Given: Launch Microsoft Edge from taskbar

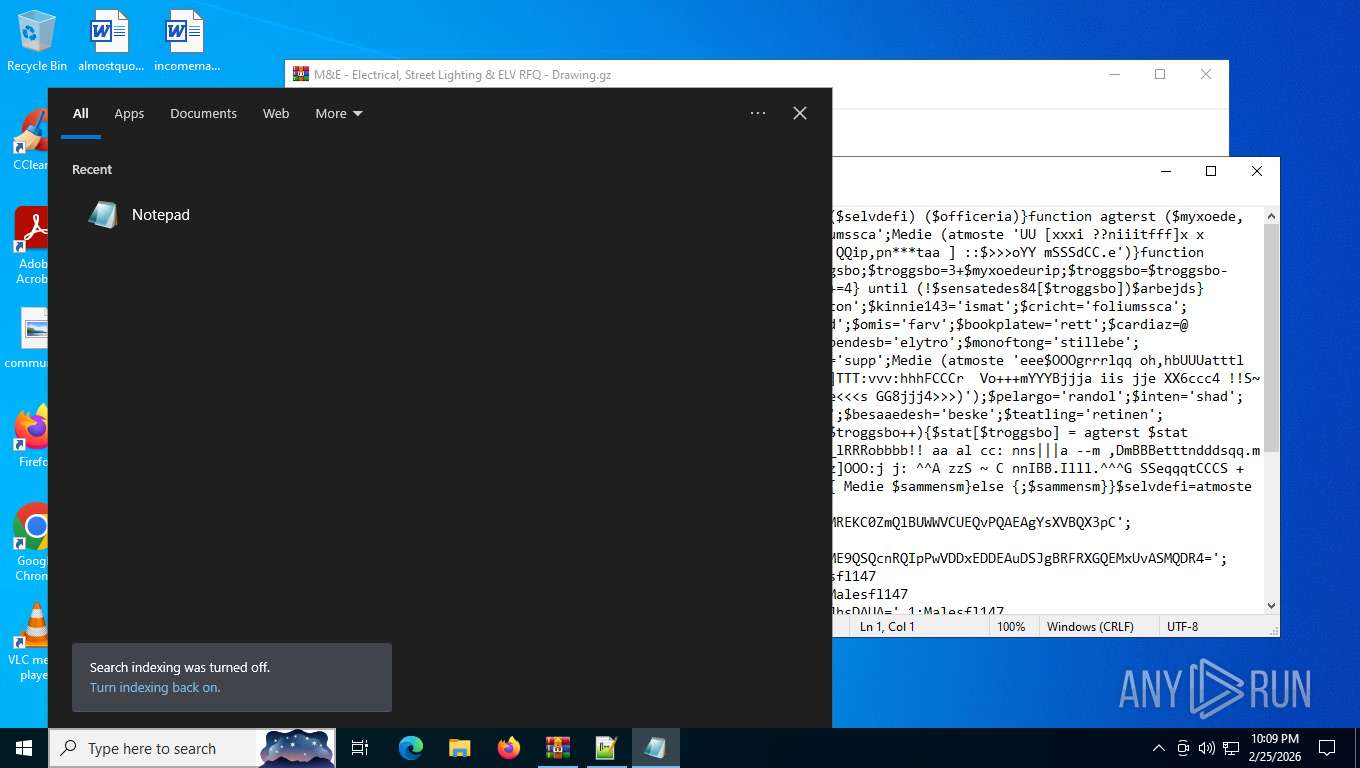Looking at the screenshot, I should [x=410, y=748].
